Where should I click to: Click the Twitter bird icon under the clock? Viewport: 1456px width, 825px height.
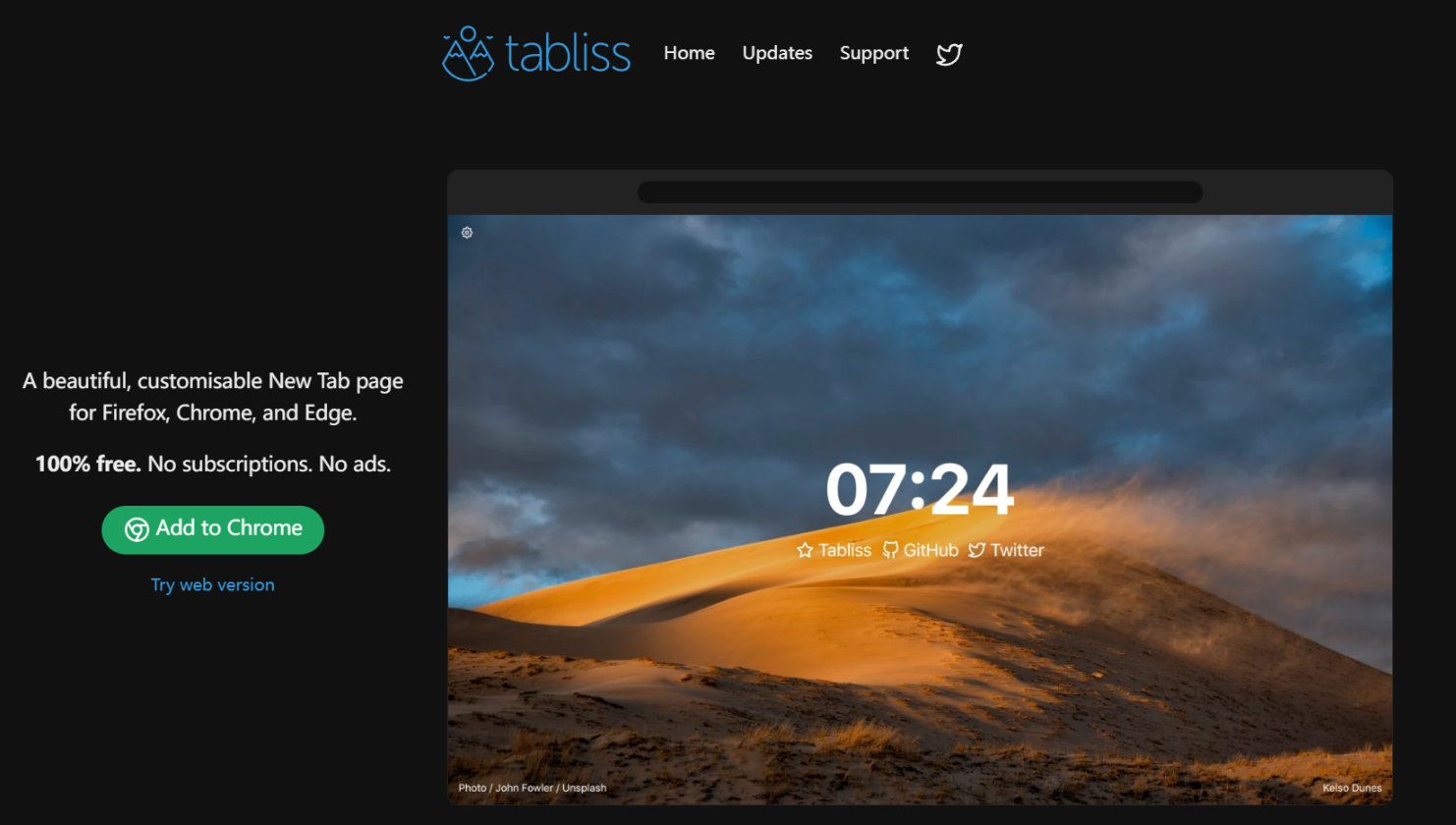coord(977,550)
